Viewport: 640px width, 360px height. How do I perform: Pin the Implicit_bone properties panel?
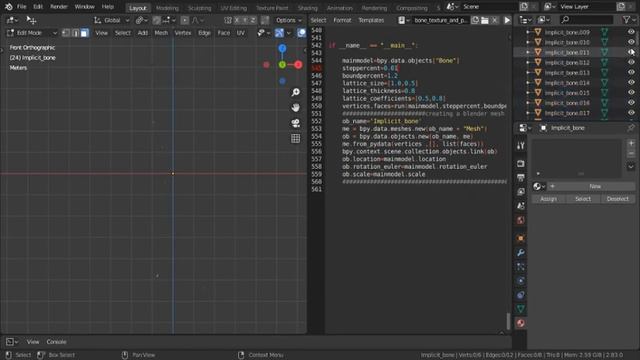tap(631, 128)
